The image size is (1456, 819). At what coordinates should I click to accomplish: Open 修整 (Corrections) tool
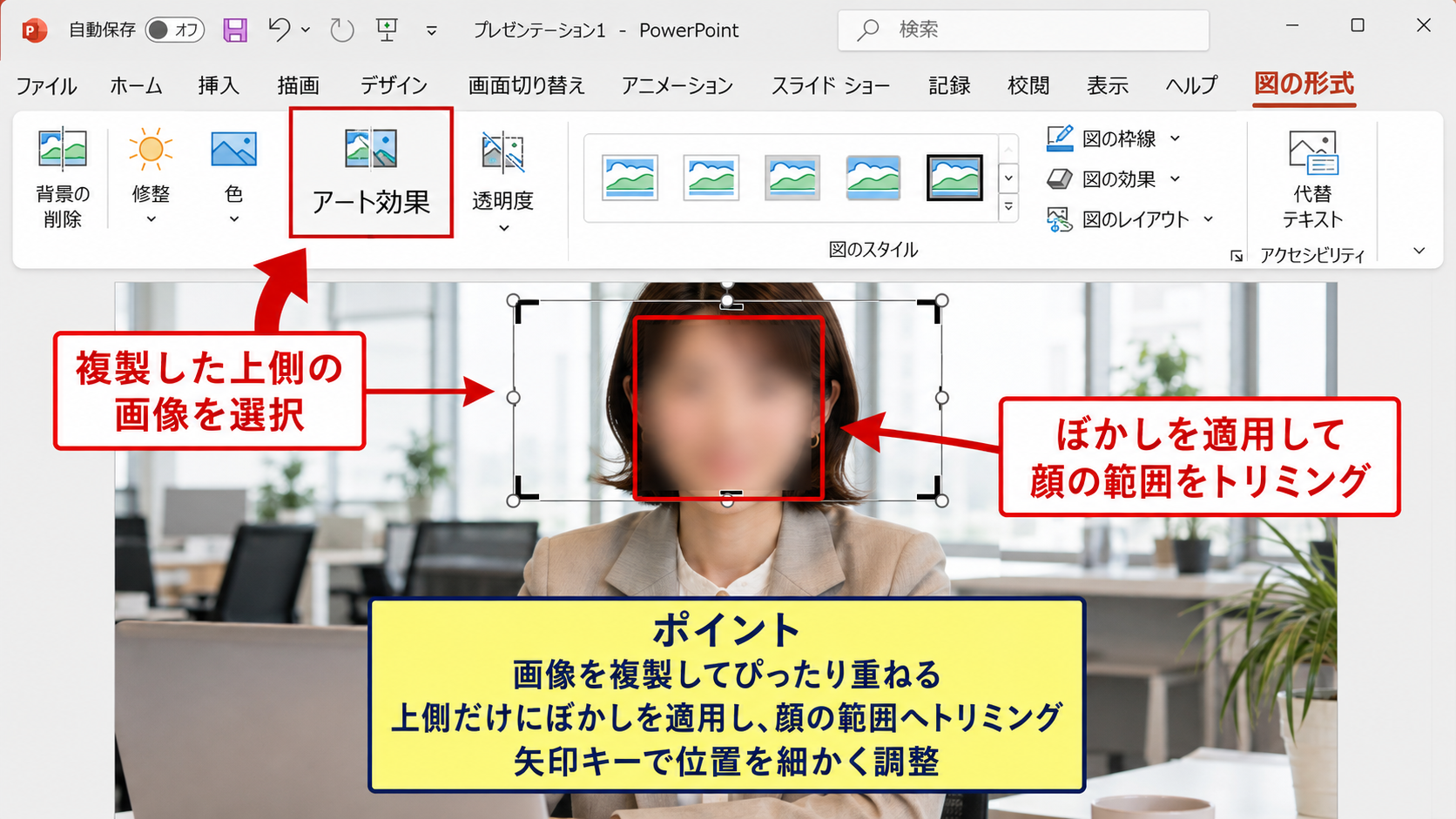pos(151,177)
